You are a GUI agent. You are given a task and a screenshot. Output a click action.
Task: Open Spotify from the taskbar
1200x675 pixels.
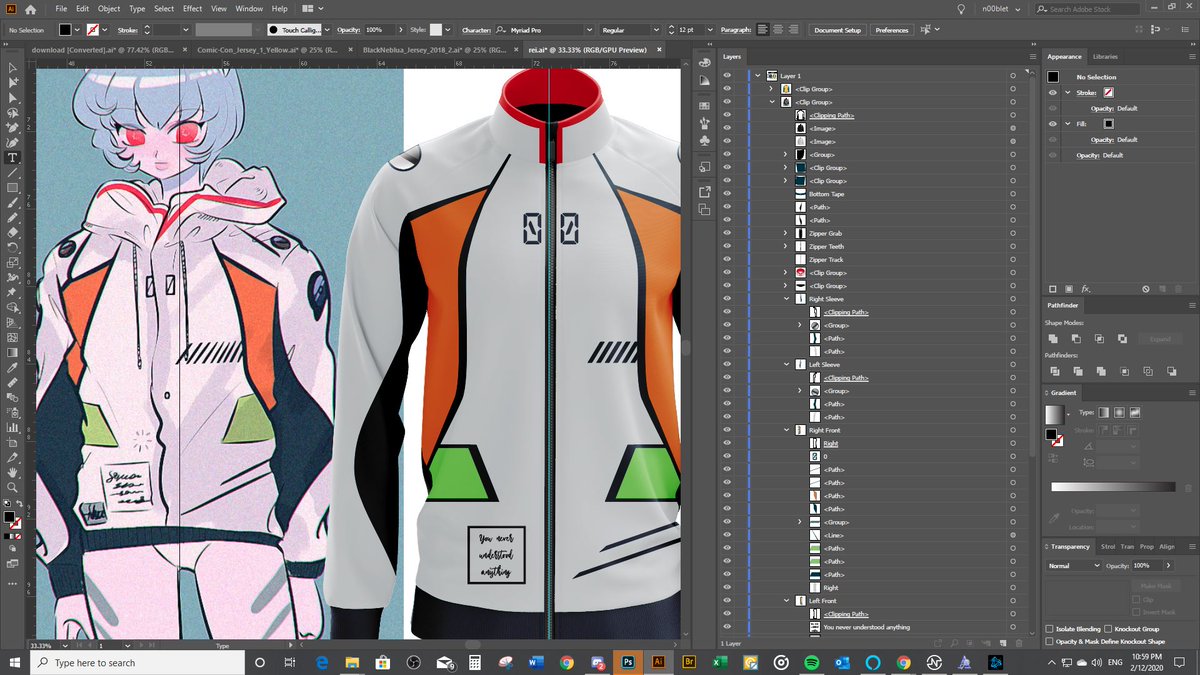tap(811, 662)
